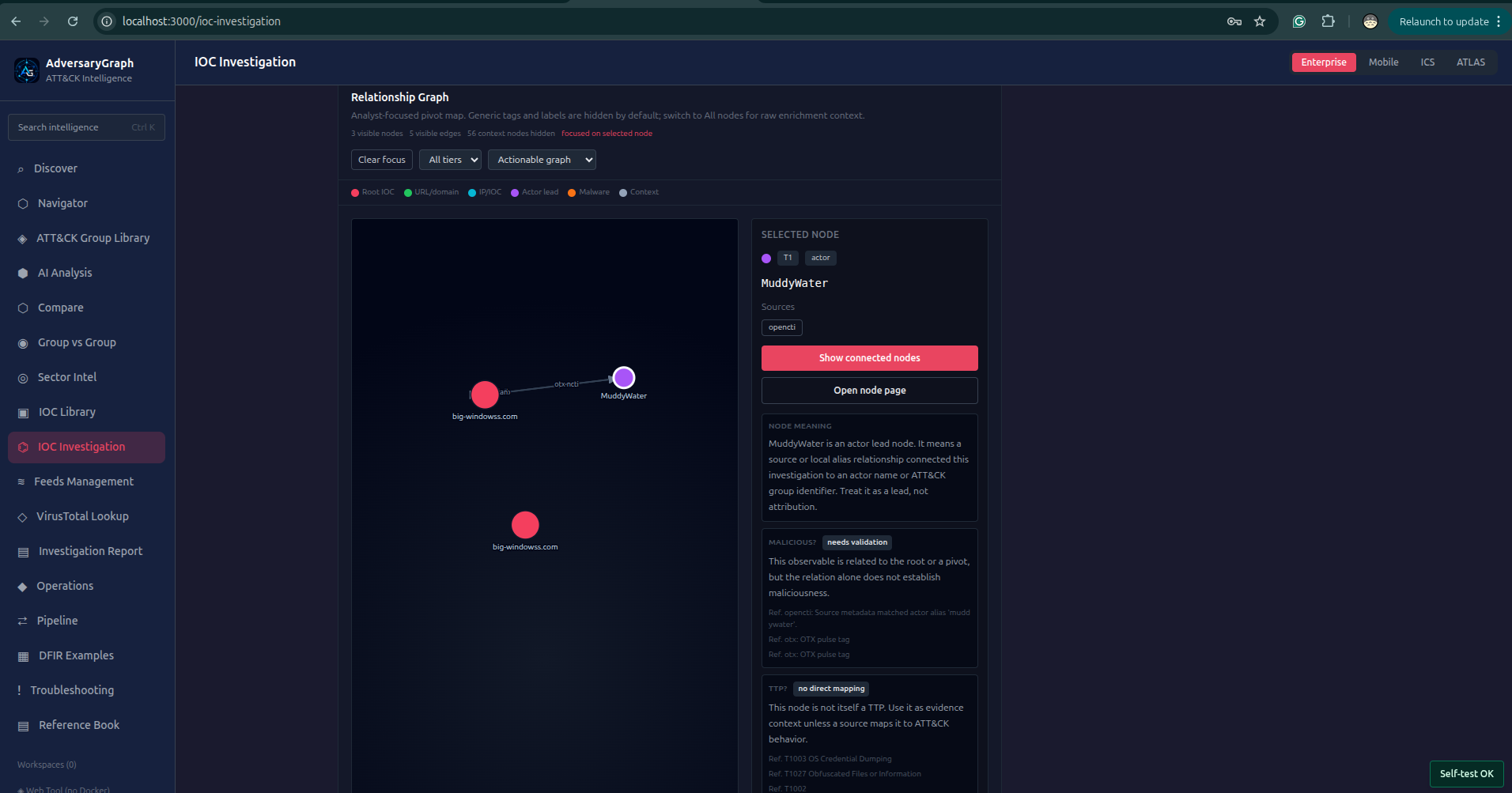
Task: Click the Group vs Group circle icon
Action: click(23, 343)
